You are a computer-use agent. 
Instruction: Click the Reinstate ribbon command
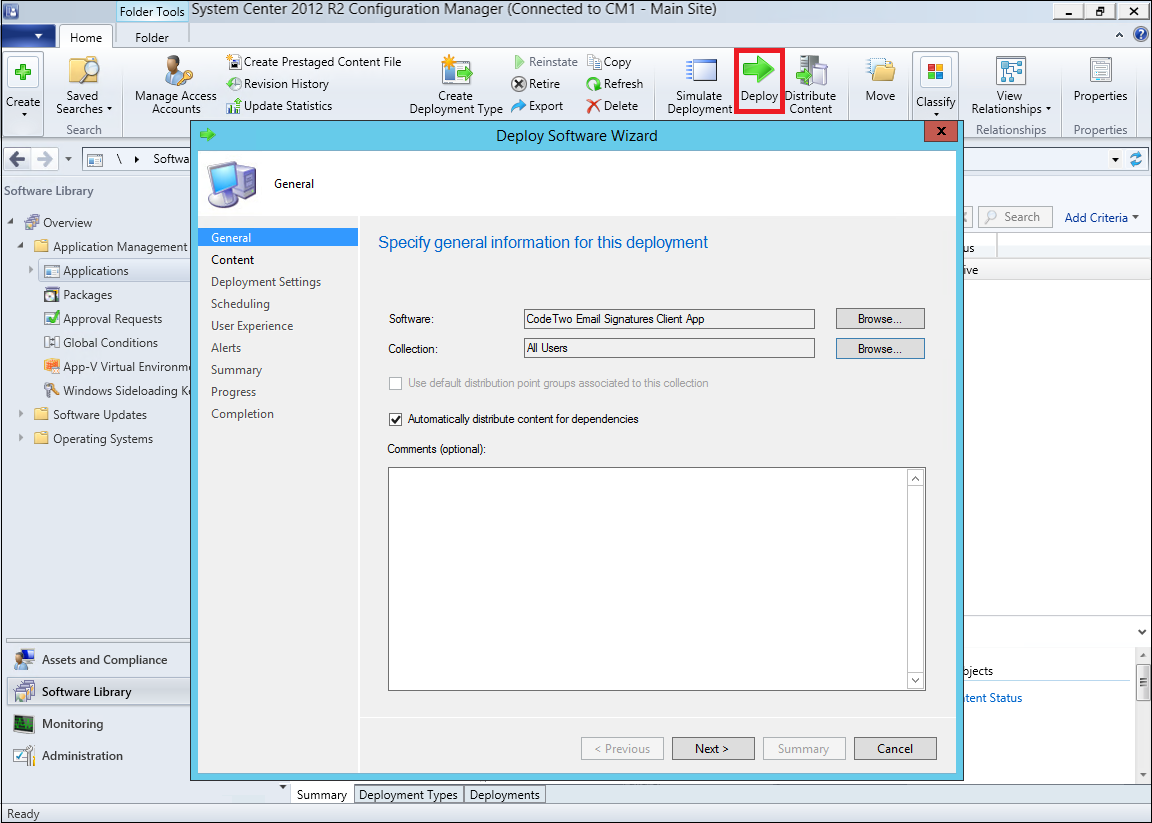pos(544,62)
